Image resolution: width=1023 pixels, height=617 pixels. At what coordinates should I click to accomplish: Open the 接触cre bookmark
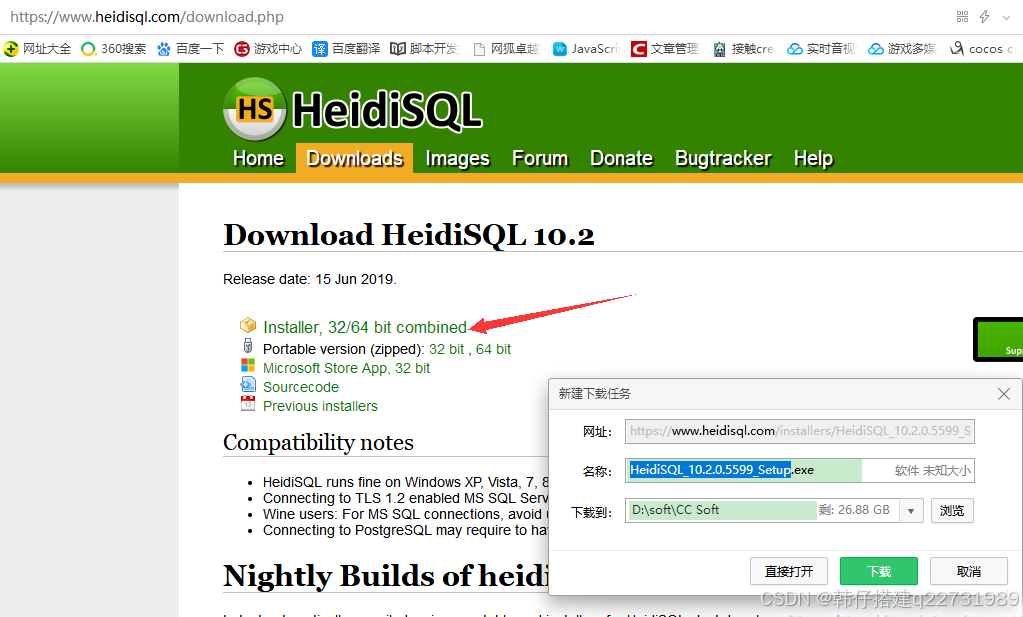pyautogui.click(x=743, y=49)
